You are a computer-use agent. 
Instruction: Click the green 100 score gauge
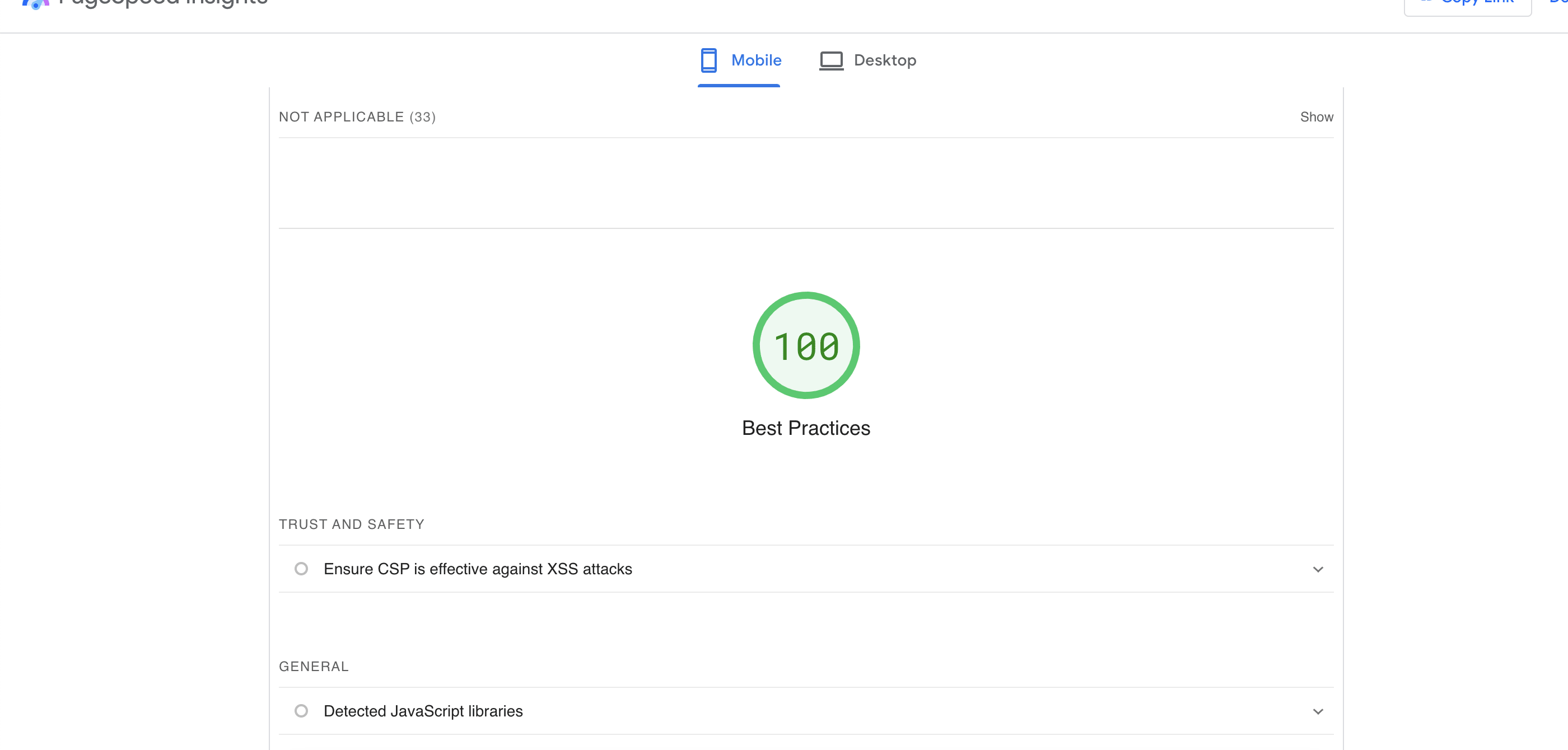tap(805, 345)
